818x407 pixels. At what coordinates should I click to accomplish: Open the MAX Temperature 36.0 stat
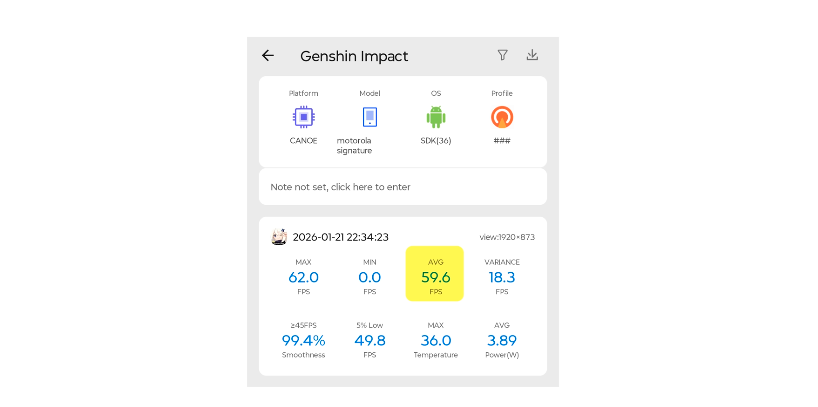(435, 340)
